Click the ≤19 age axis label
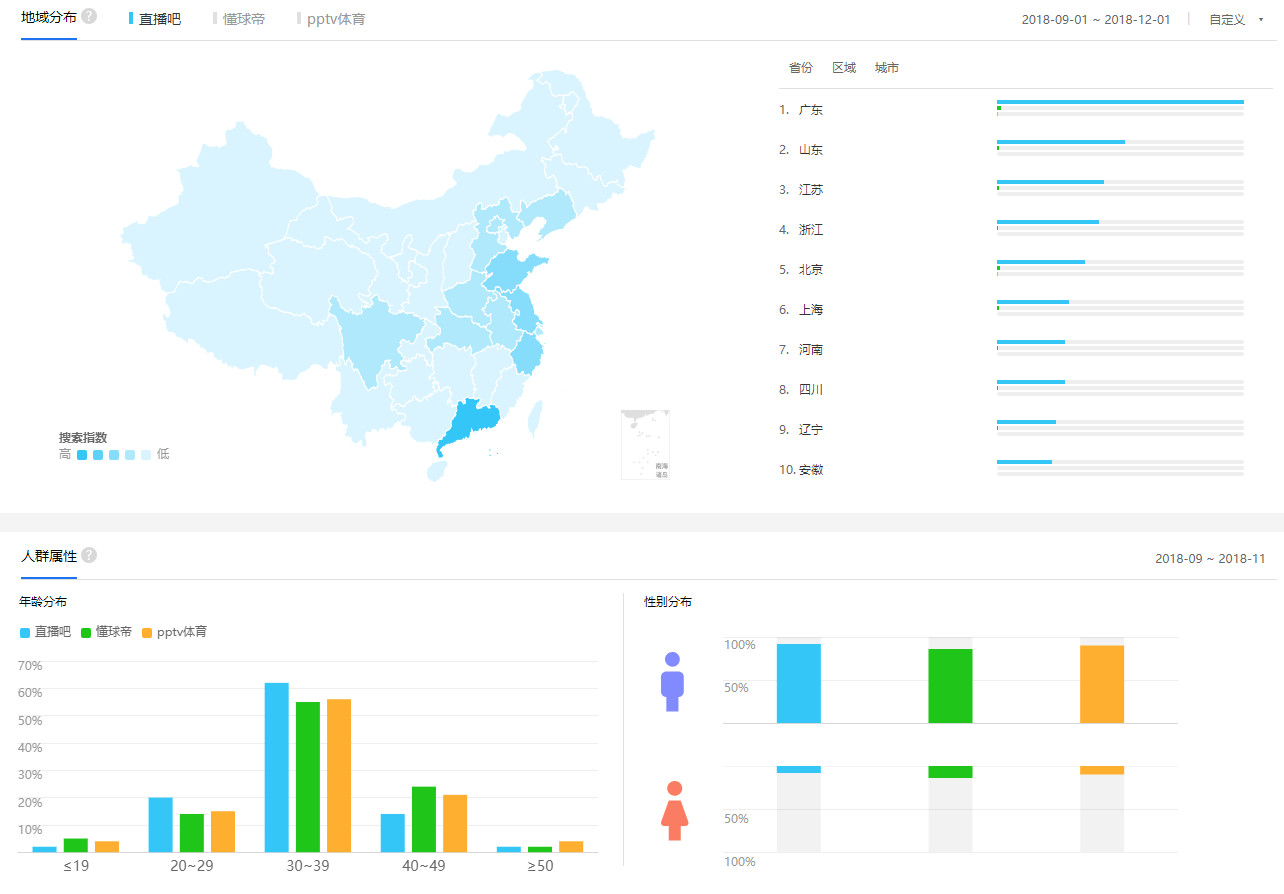Viewport: 1284px width, 894px height. pyautogui.click(x=76, y=865)
